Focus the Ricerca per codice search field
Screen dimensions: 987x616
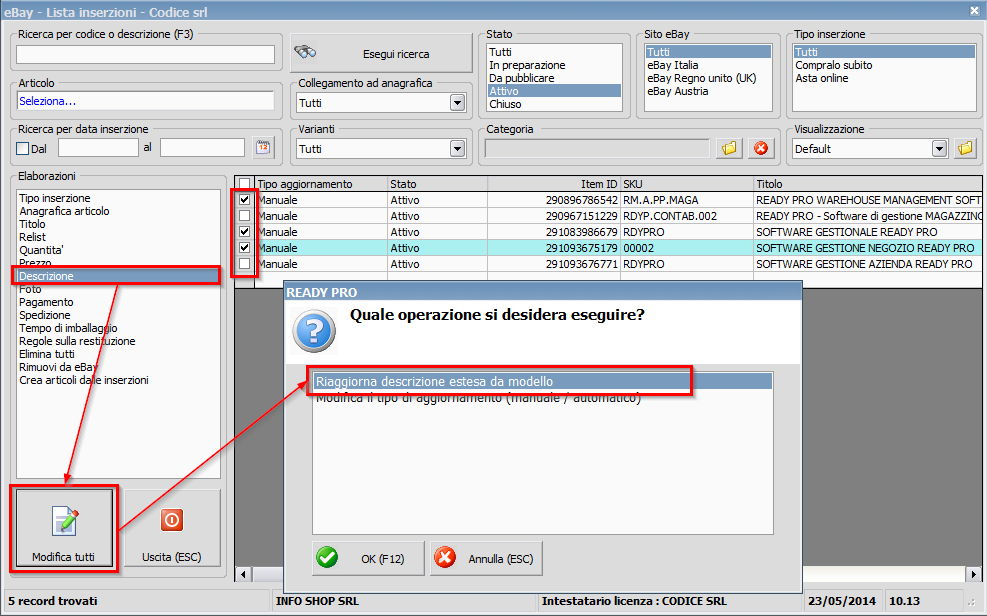tap(145, 54)
